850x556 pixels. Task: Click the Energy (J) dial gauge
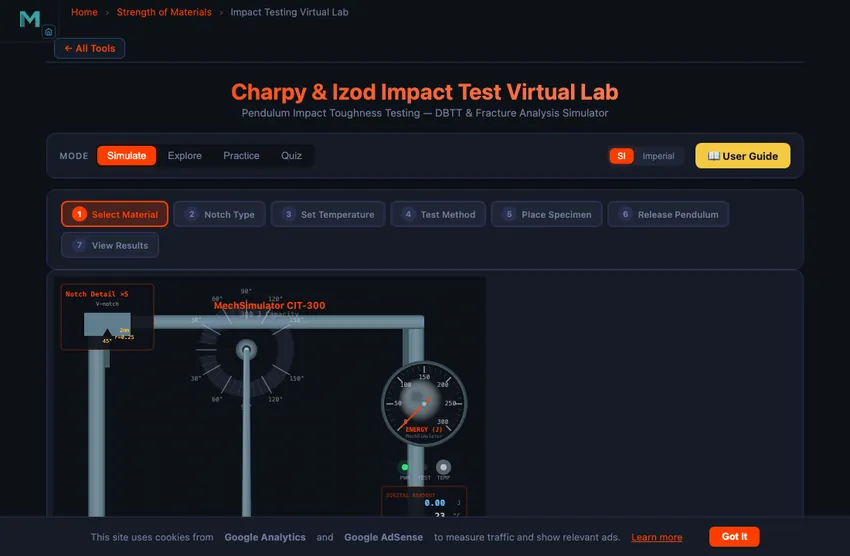tap(424, 404)
